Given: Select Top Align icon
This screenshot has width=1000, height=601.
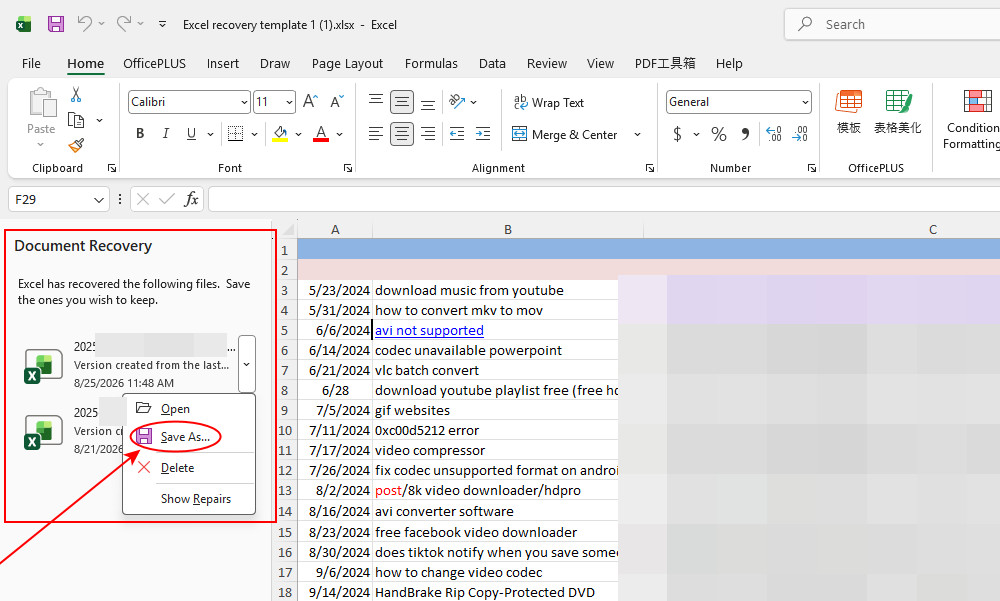Looking at the screenshot, I should pyautogui.click(x=376, y=101).
